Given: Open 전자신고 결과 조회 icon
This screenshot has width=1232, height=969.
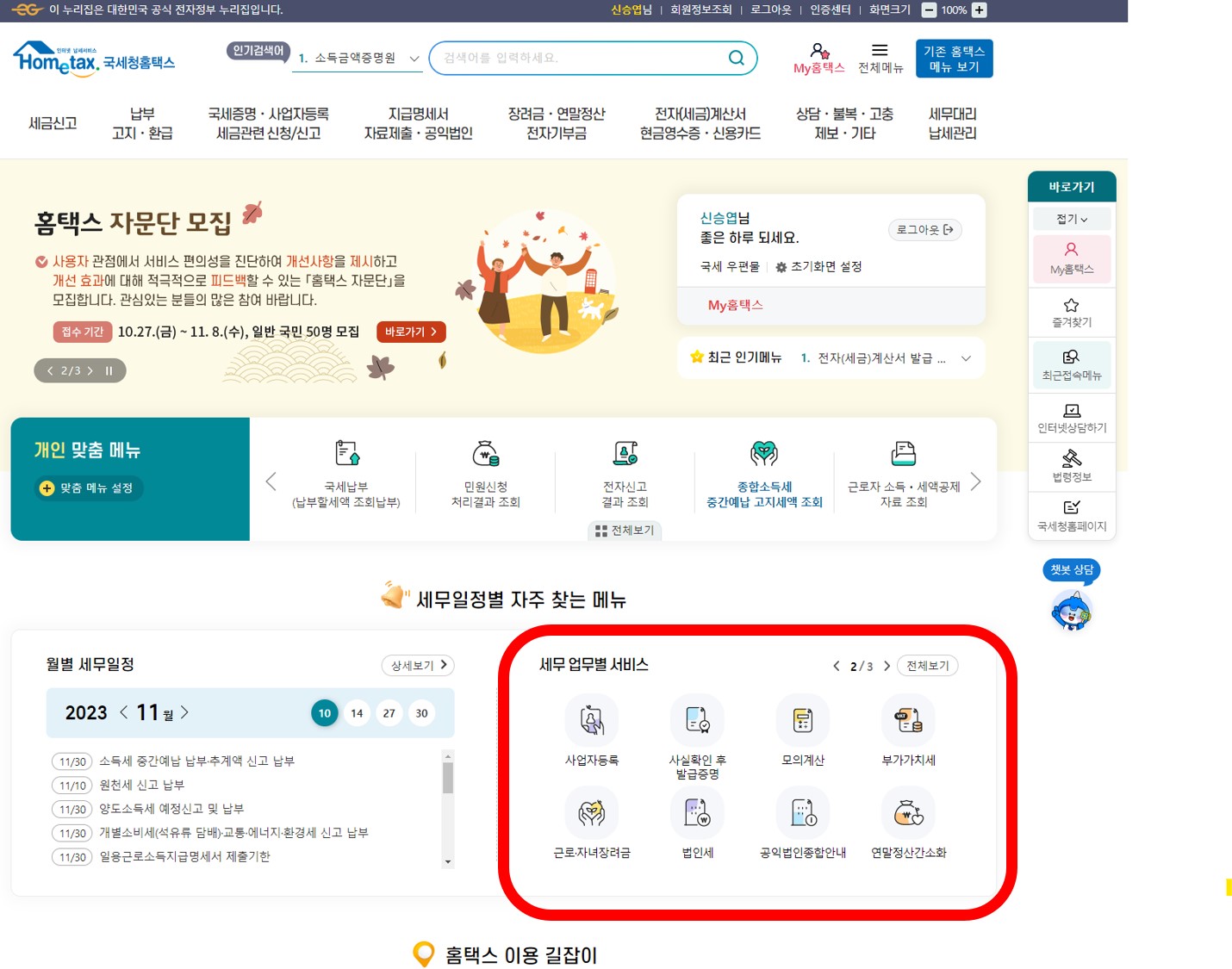Looking at the screenshot, I should pos(625,453).
